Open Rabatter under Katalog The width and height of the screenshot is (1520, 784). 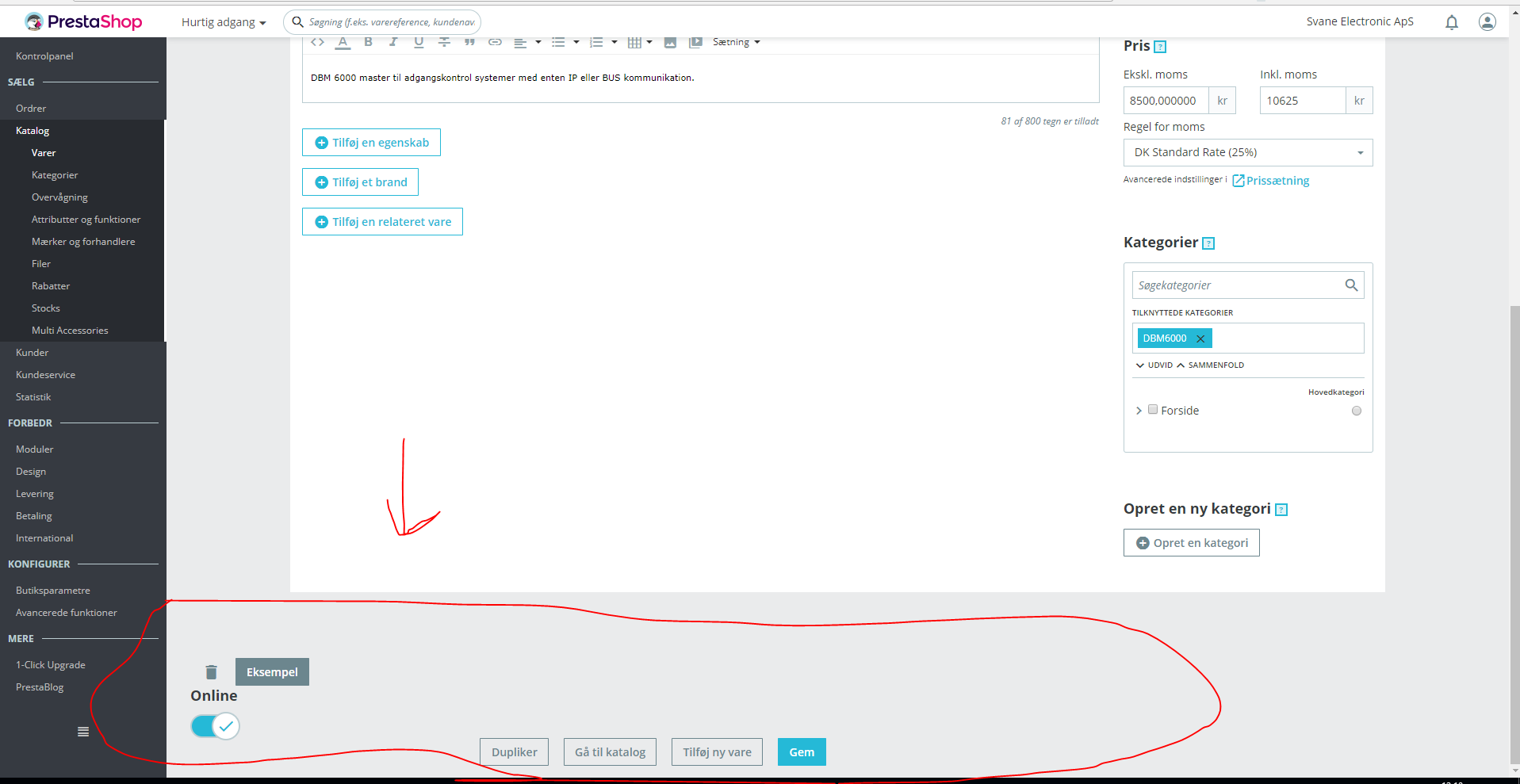click(x=51, y=286)
